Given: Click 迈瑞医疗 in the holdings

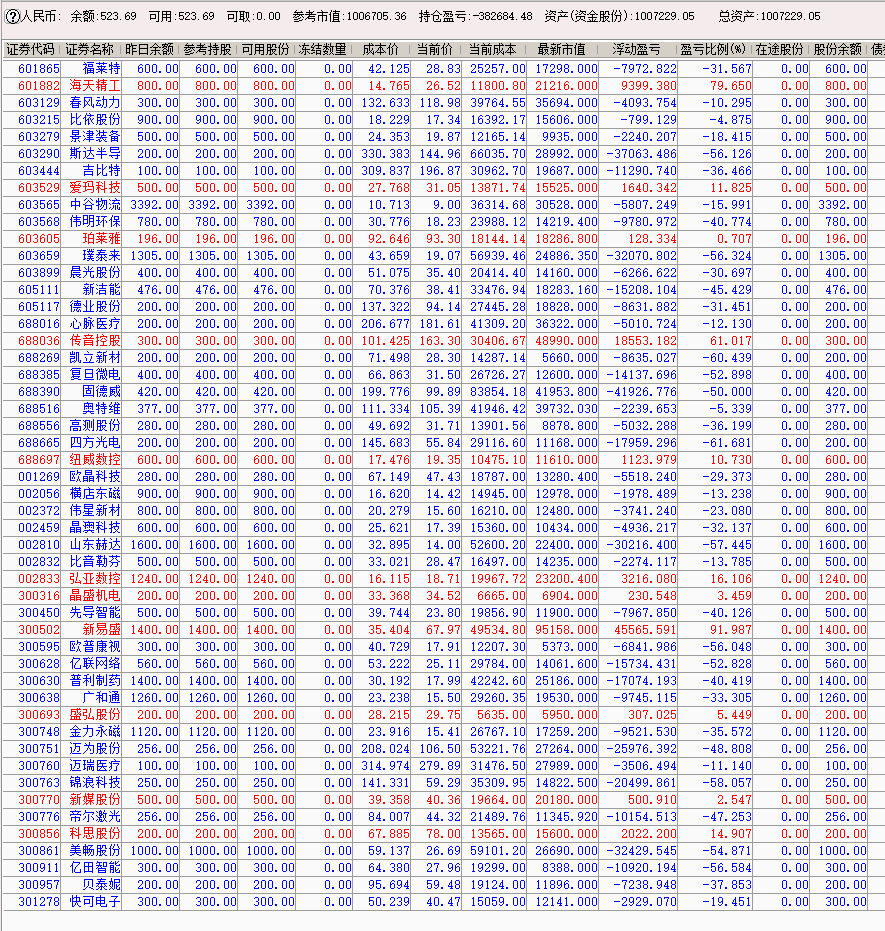Looking at the screenshot, I should (x=94, y=767).
